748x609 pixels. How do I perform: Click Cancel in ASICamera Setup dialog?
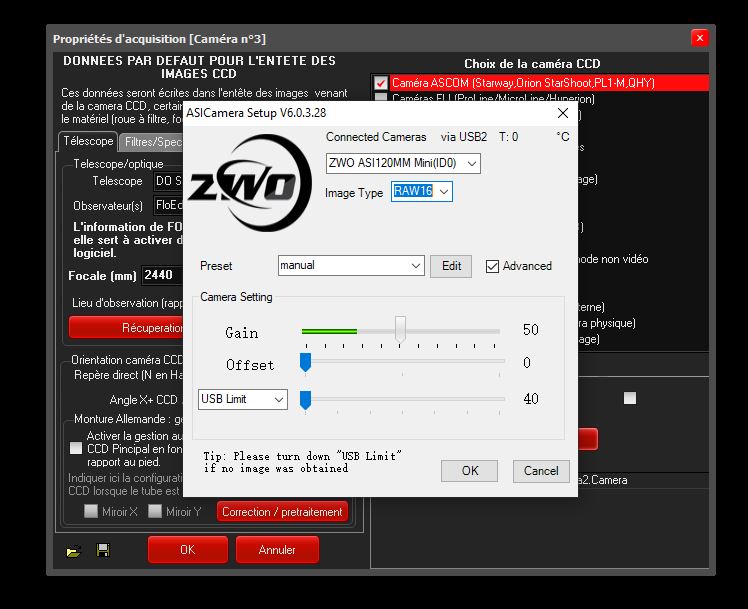click(541, 470)
